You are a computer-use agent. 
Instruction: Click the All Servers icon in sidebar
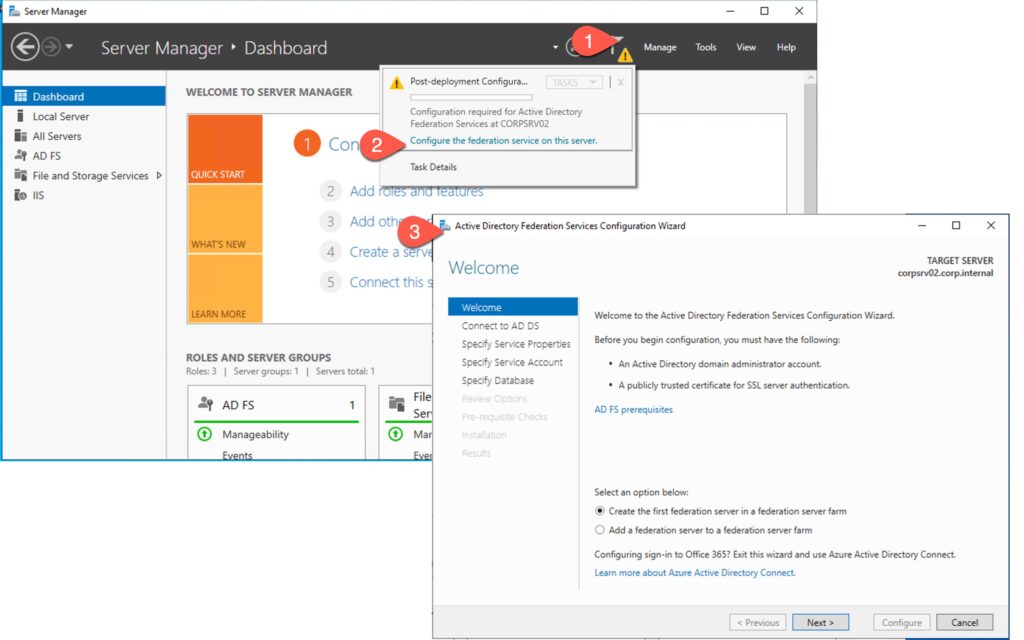[20, 136]
